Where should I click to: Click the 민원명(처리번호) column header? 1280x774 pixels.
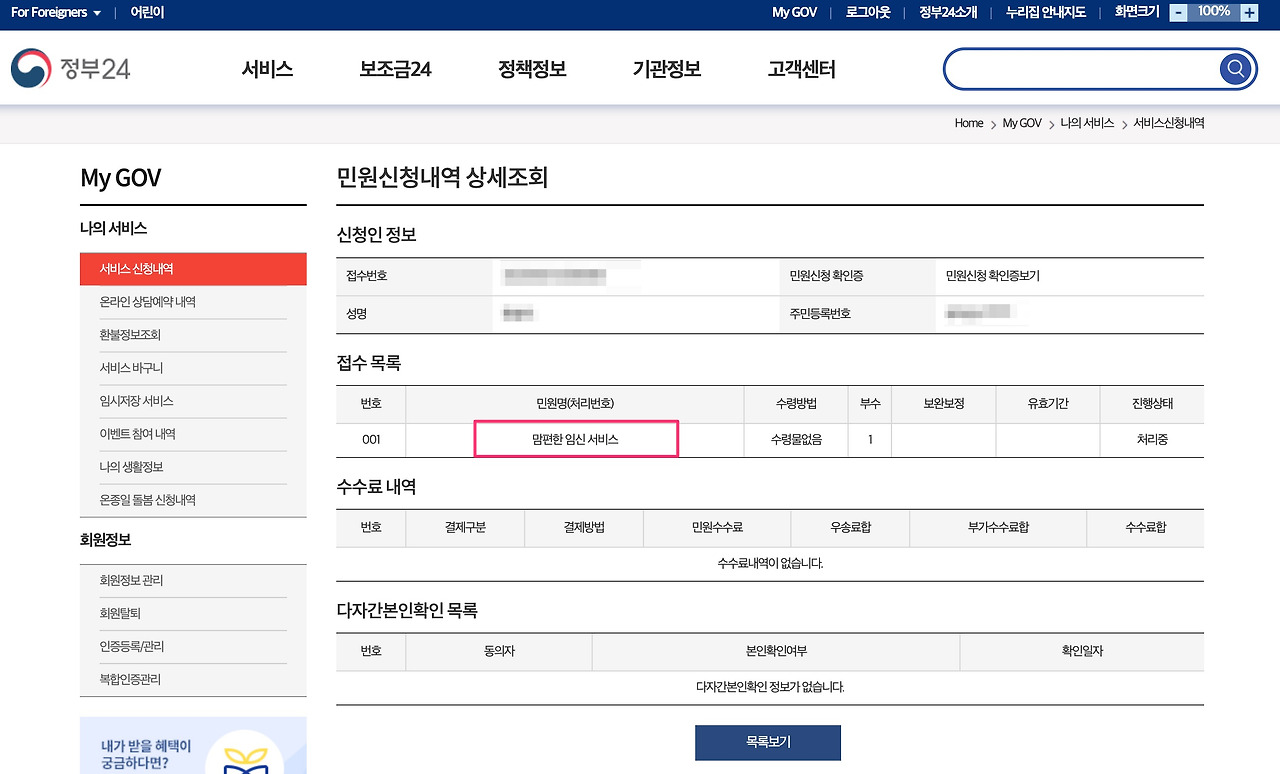[x=575, y=403]
